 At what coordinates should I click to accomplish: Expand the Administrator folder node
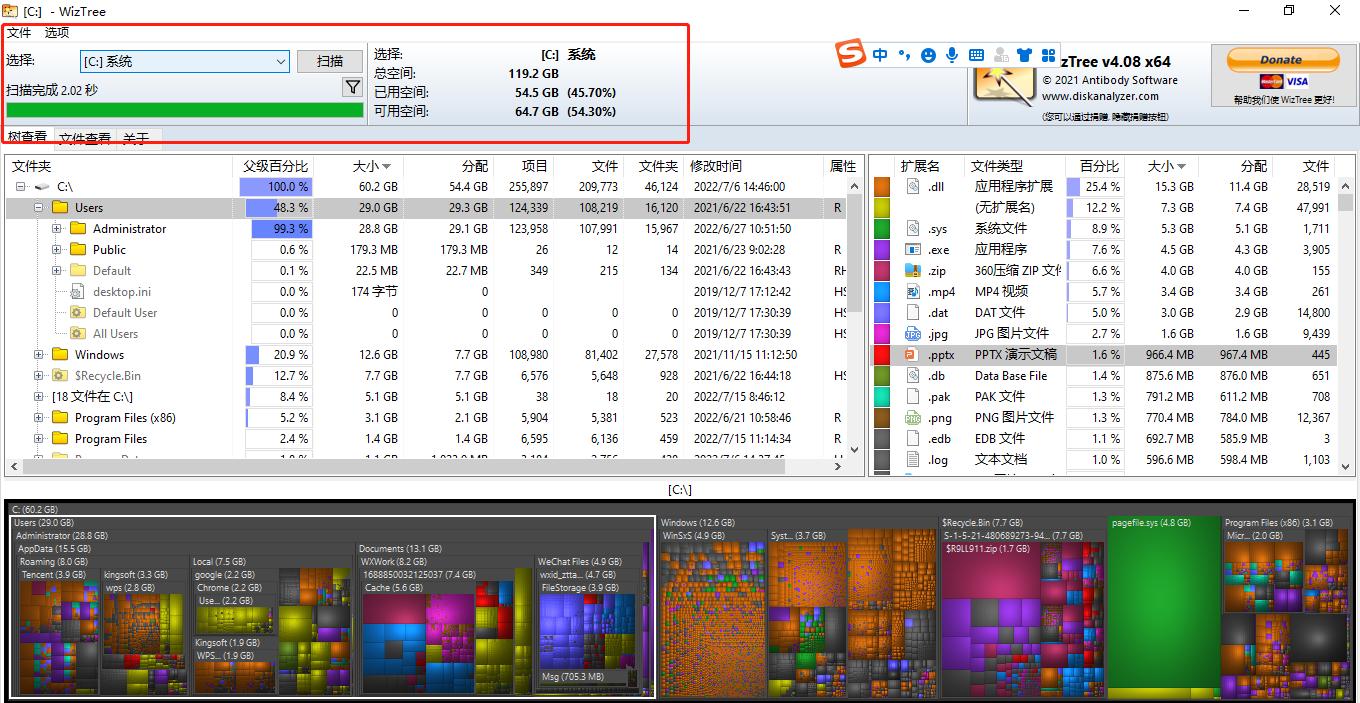point(57,229)
